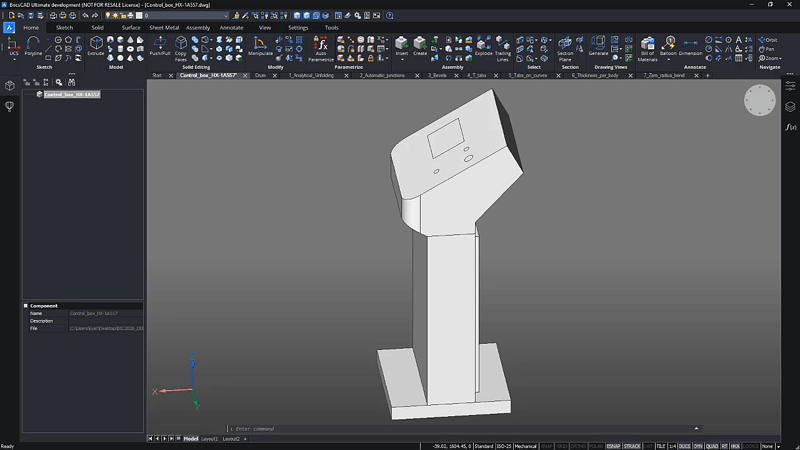The image size is (800, 450).
Task: Select Control_box_HX-1A557 in the browser tree
Action: click(72, 94)
